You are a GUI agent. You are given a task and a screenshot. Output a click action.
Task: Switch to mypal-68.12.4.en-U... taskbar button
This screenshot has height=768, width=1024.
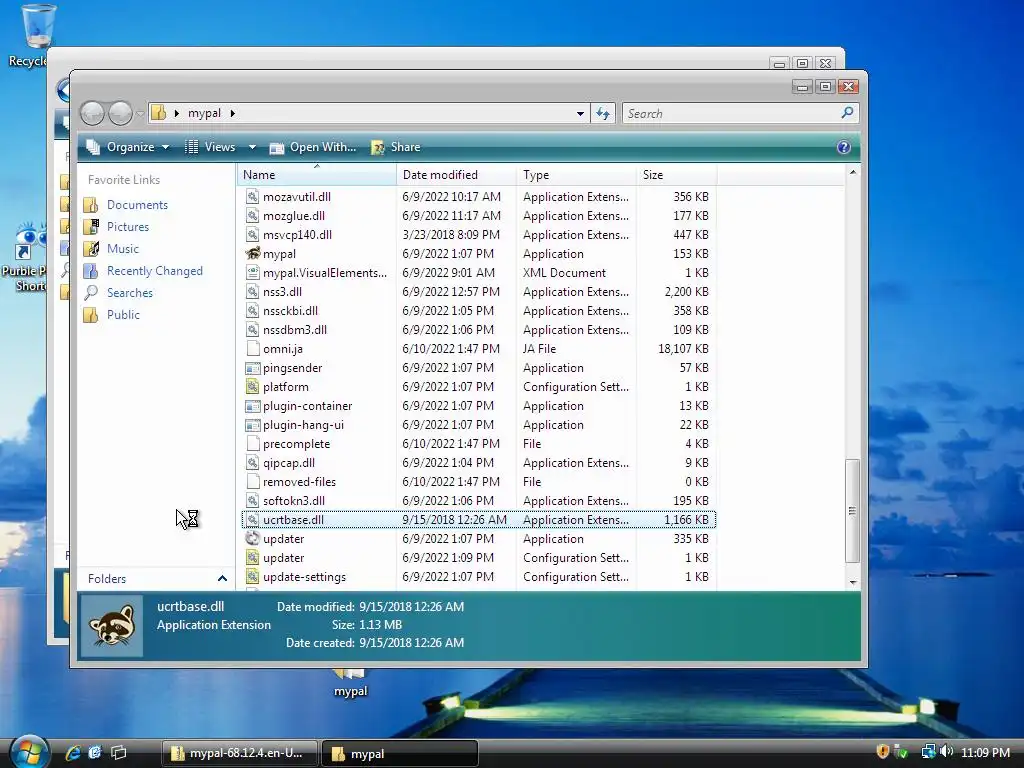point(240,753)
